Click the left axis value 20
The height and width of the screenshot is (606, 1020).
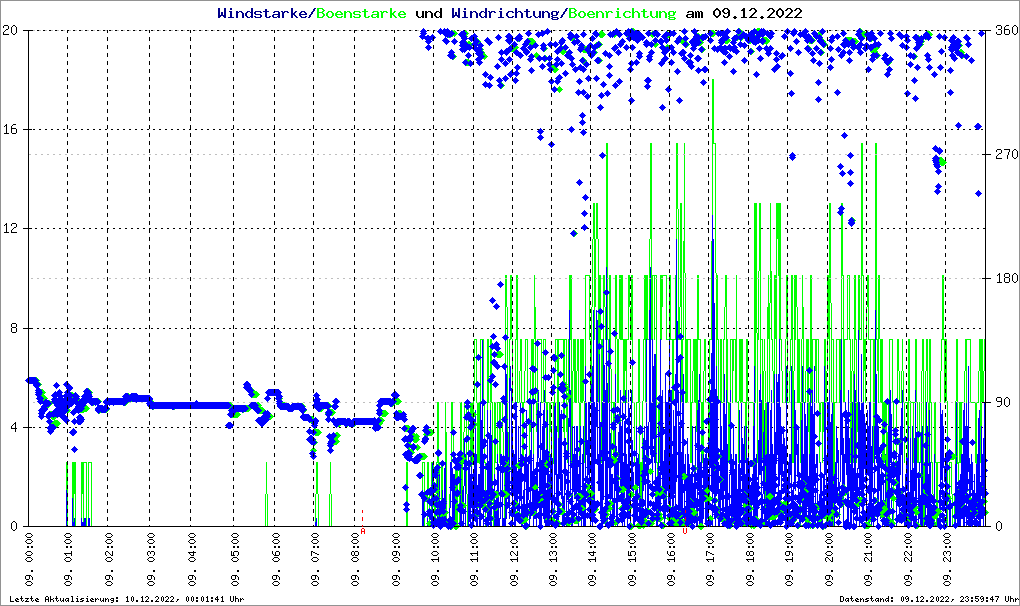(x=9, y=31)
